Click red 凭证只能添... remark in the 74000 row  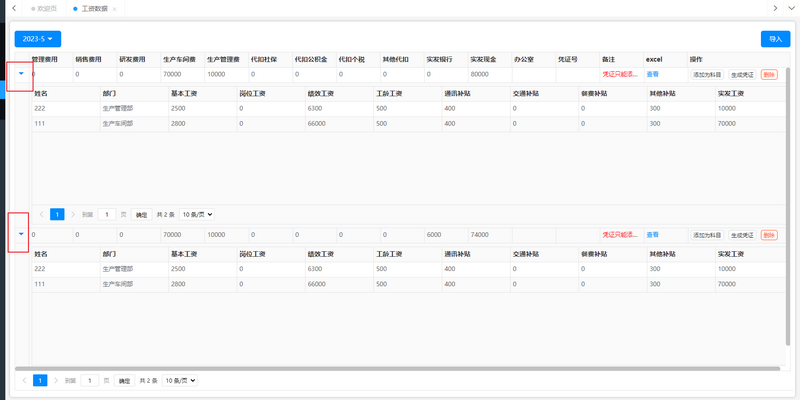(x=620, y=235)
